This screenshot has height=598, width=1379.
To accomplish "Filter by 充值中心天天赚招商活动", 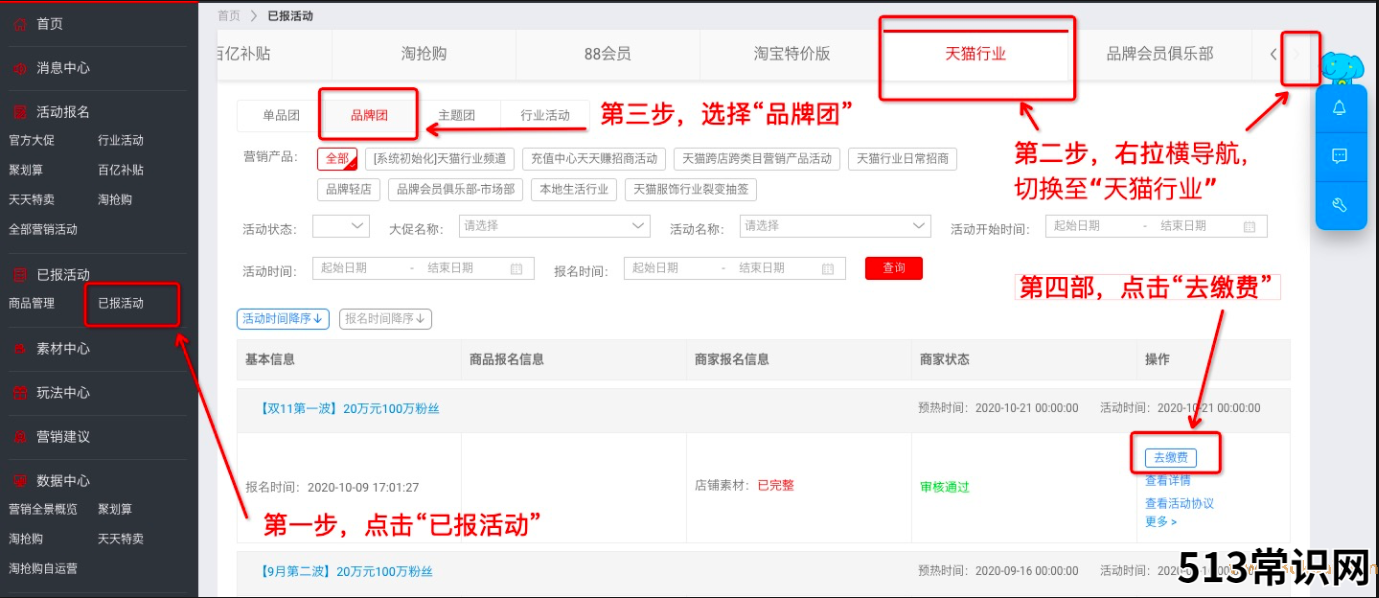I will 594,158.
